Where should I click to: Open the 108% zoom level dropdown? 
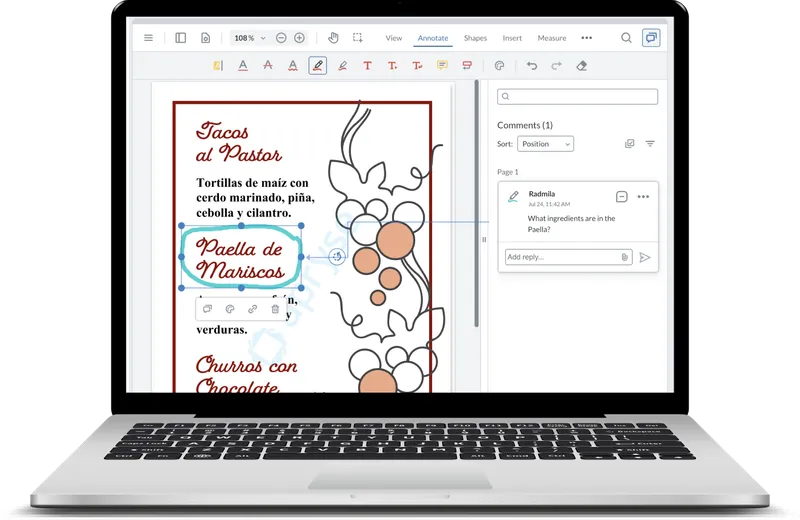coord(249,38)
